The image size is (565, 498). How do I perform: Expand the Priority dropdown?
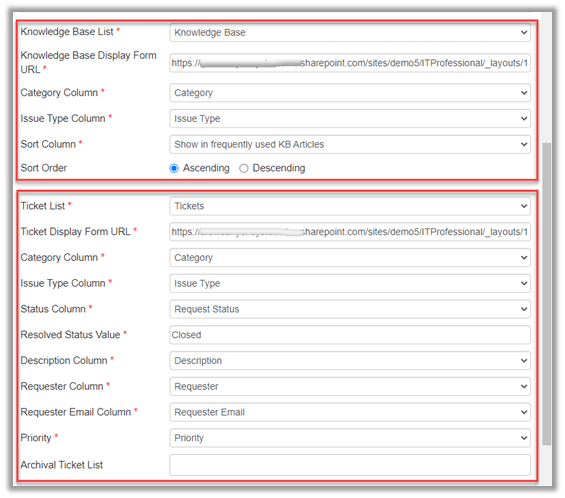point(350,438)
